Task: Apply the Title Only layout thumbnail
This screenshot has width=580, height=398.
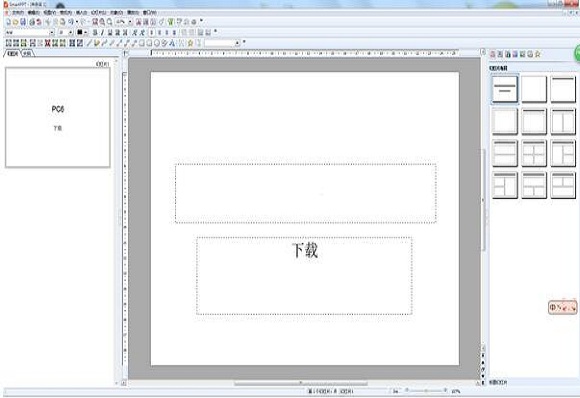Action: click(x=563, y=89)
